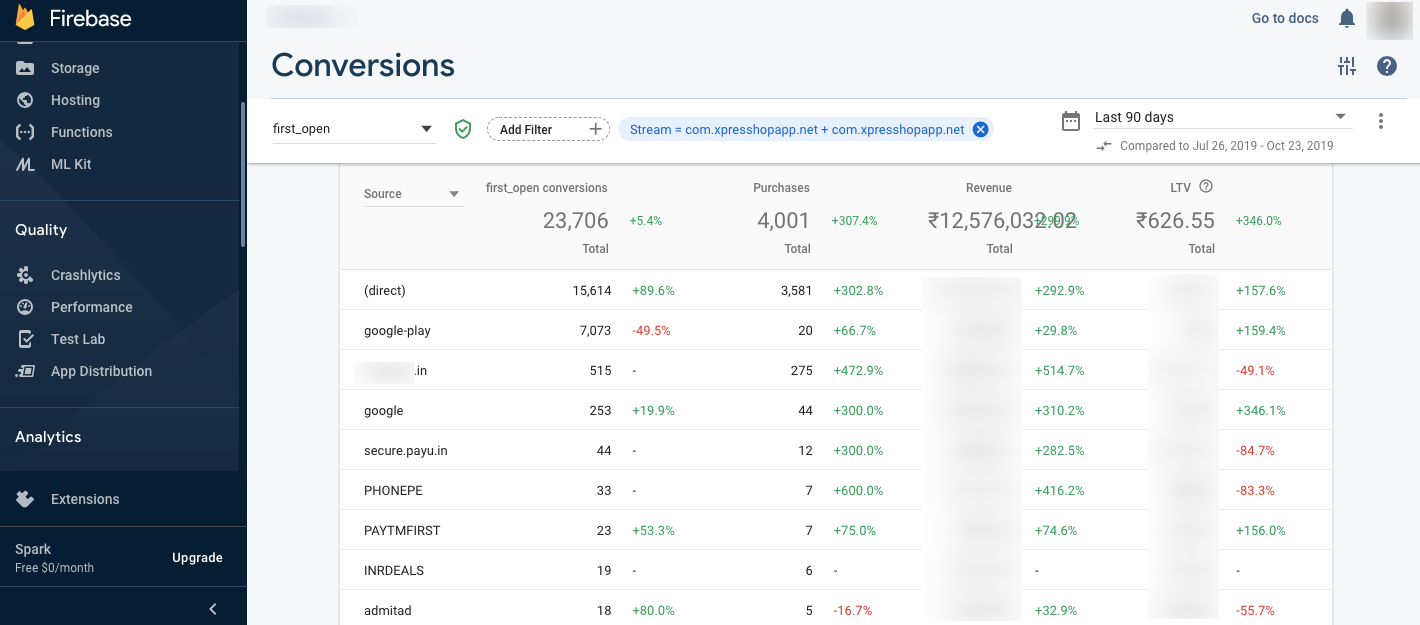Click the LTV info help icon
The image size is (1420, 625).
pyautogui.click(x=1205, y=186)
